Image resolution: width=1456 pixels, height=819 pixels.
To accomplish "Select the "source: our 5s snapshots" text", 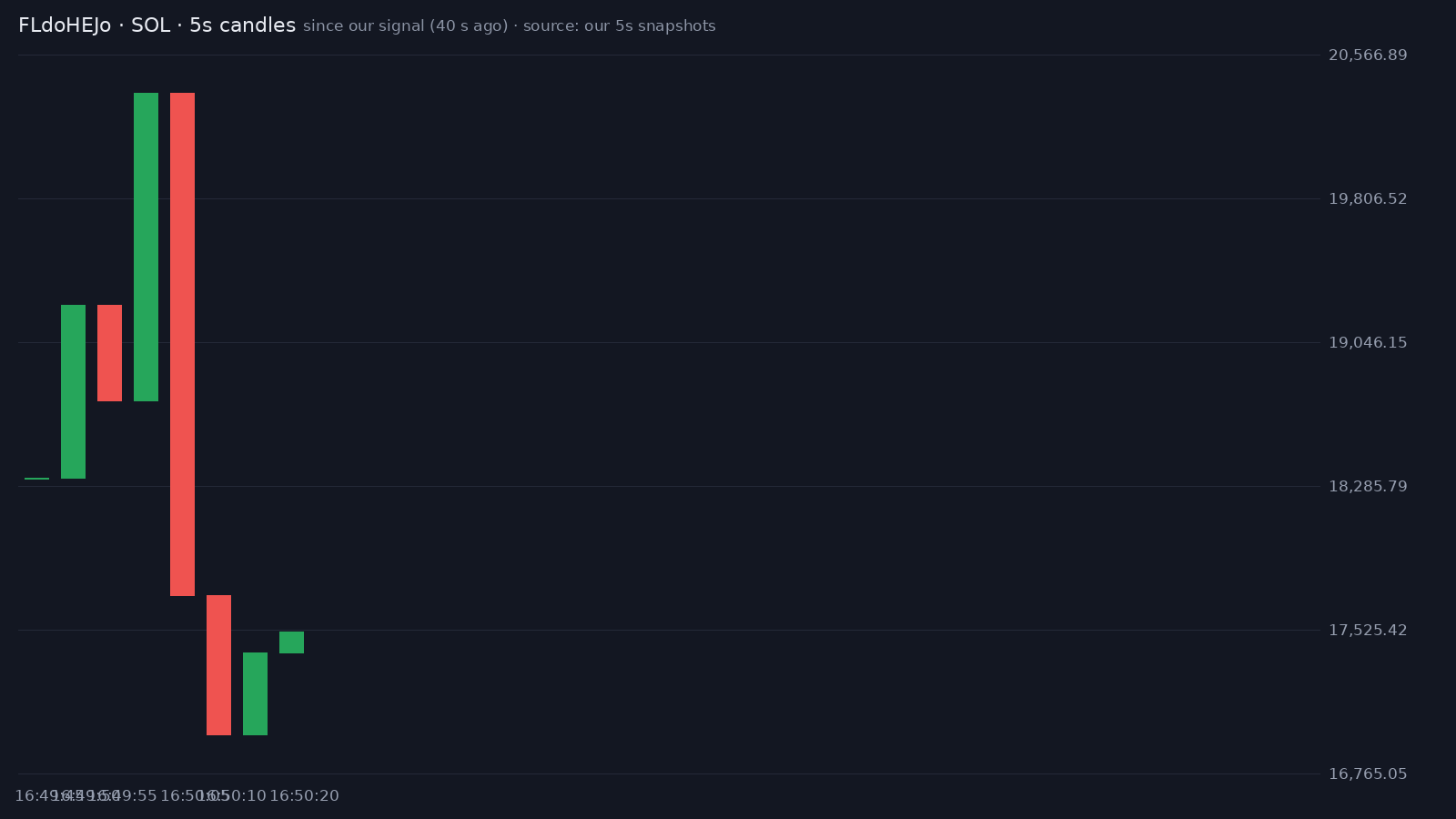I will pos(620,26).
